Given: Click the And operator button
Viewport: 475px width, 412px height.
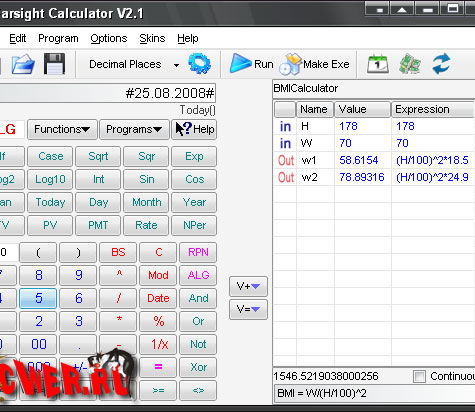Looking at the screenshot, I should pyautogui.click(x=198, y=298).
